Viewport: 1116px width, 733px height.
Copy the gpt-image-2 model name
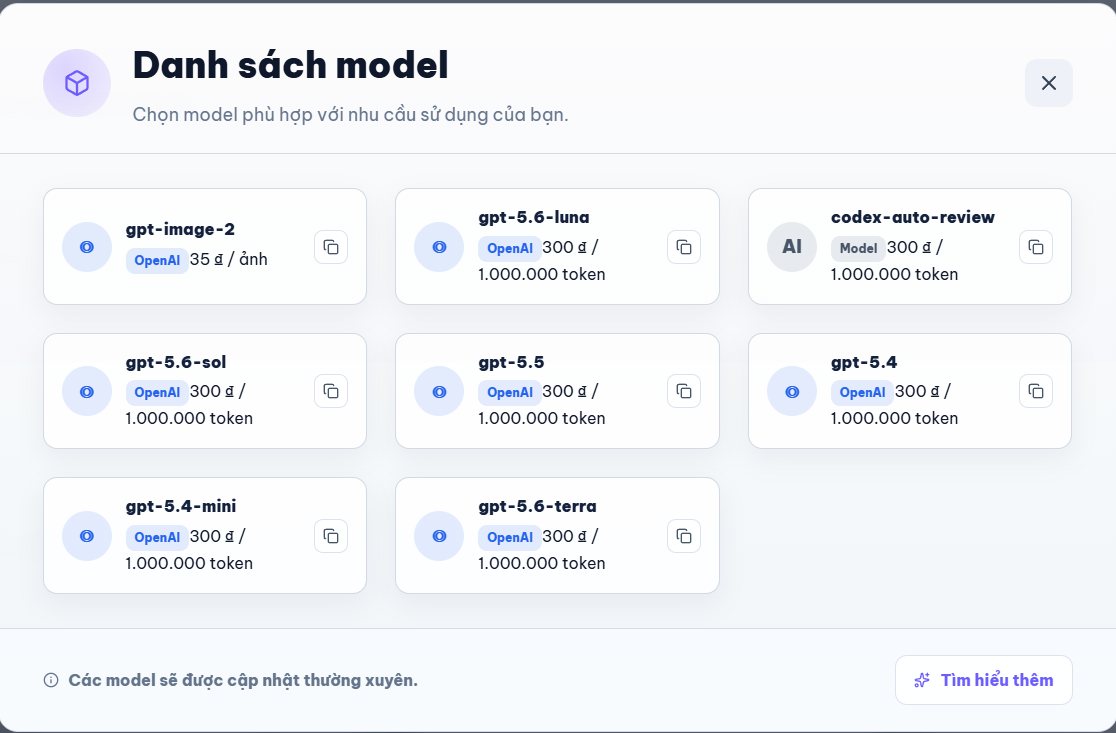[x=331, y=247]
